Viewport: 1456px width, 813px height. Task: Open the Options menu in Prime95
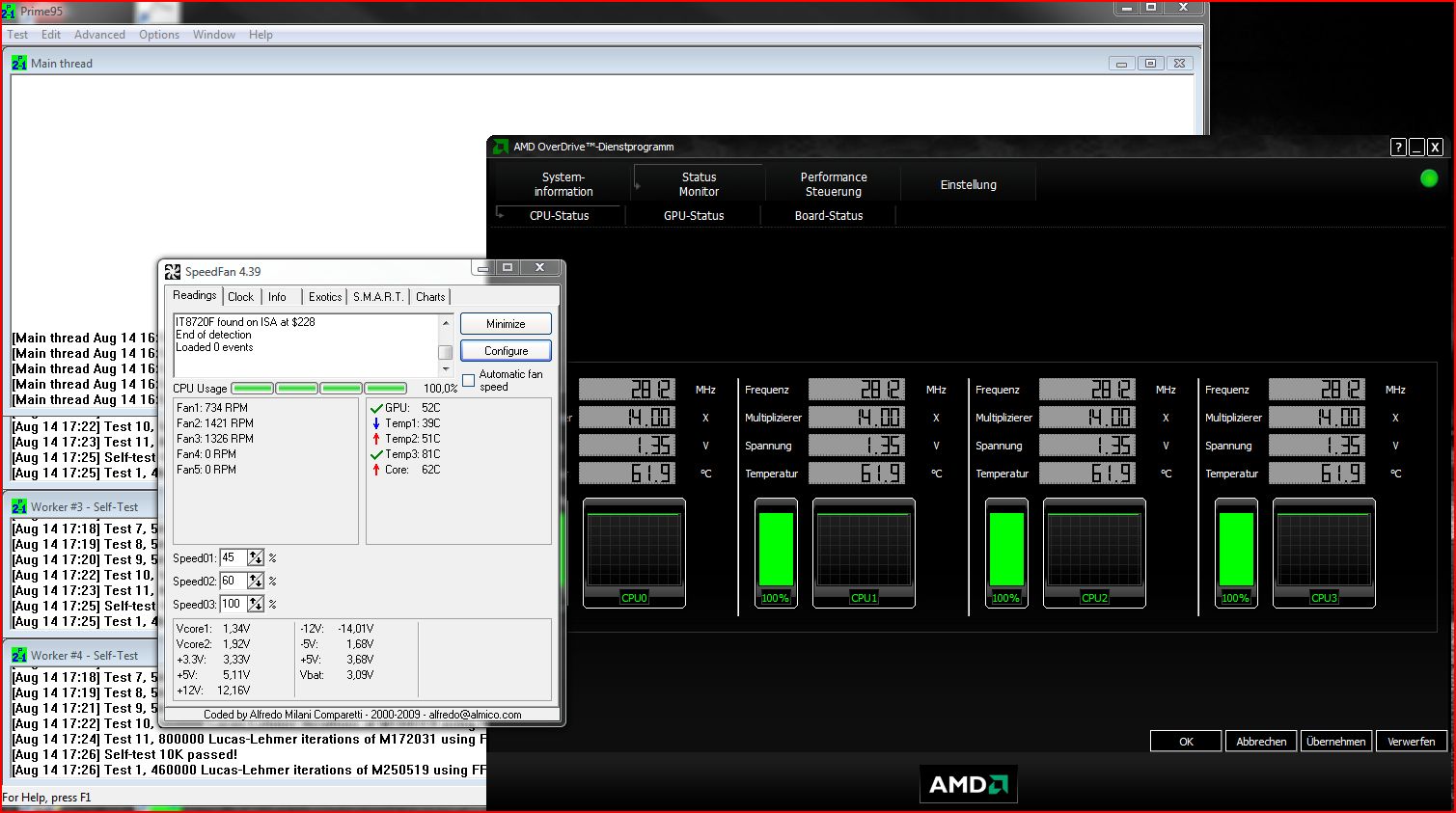click(159, 35)
